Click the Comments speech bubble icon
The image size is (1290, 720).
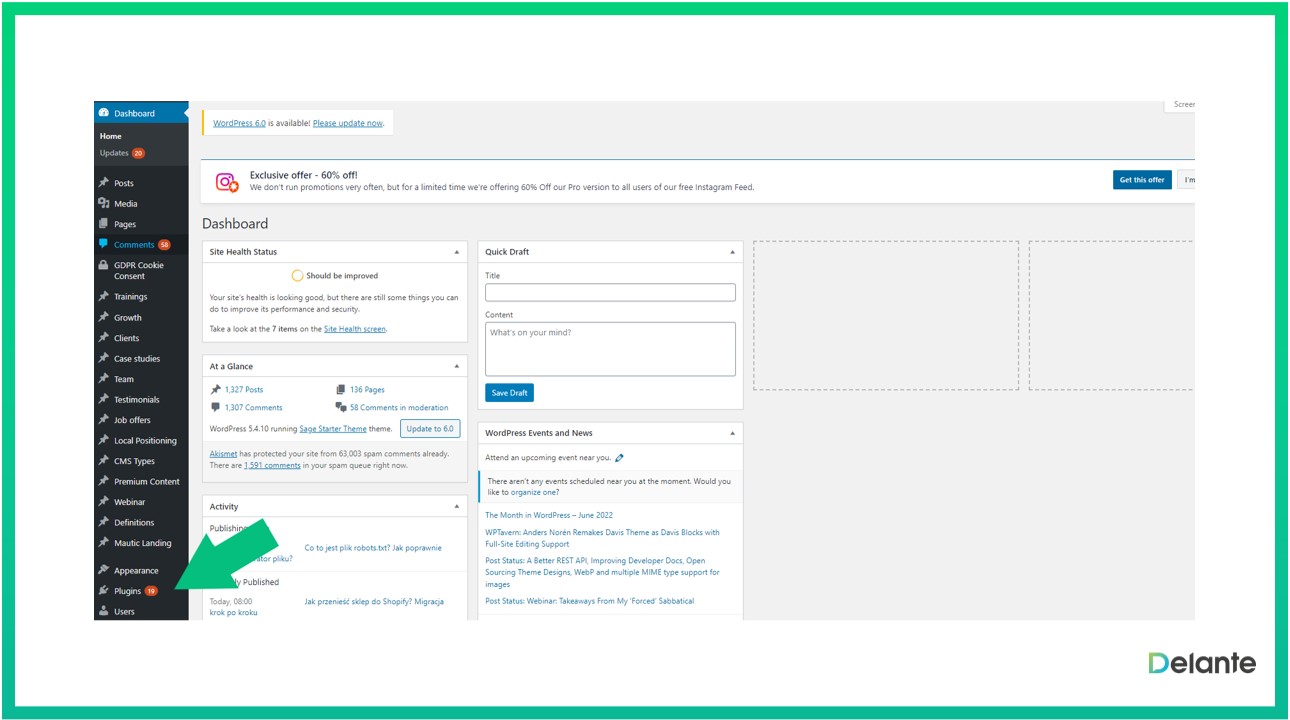pyautogui.click(x=104, y=244)
